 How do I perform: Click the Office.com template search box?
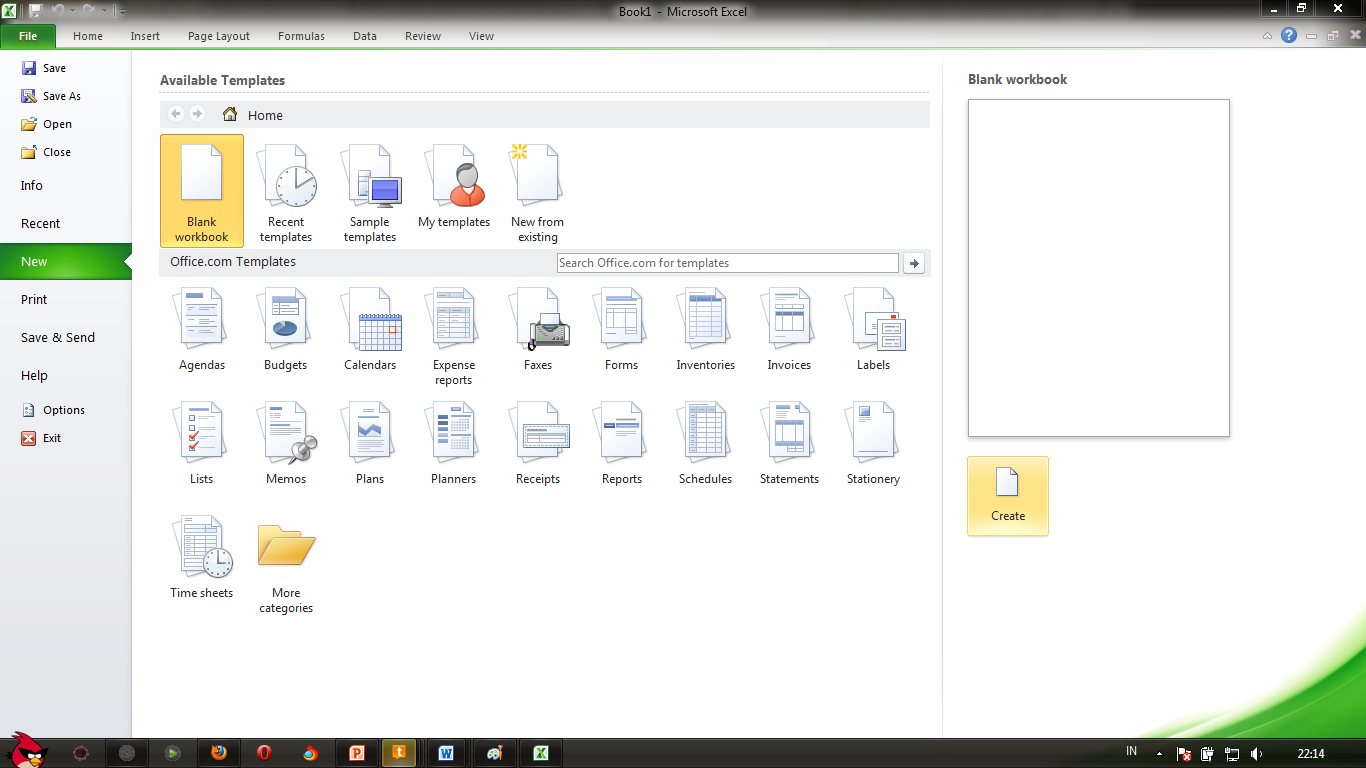[x=727, y=262]
